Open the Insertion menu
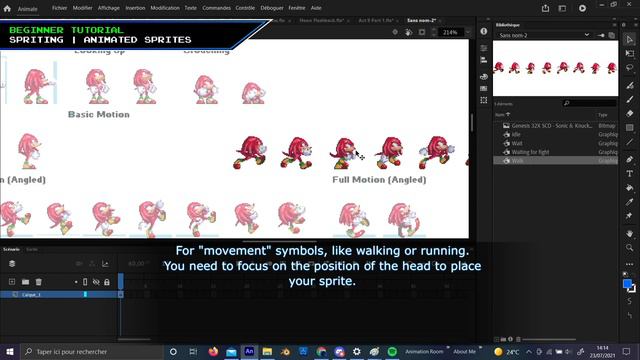 coord(135,8)
